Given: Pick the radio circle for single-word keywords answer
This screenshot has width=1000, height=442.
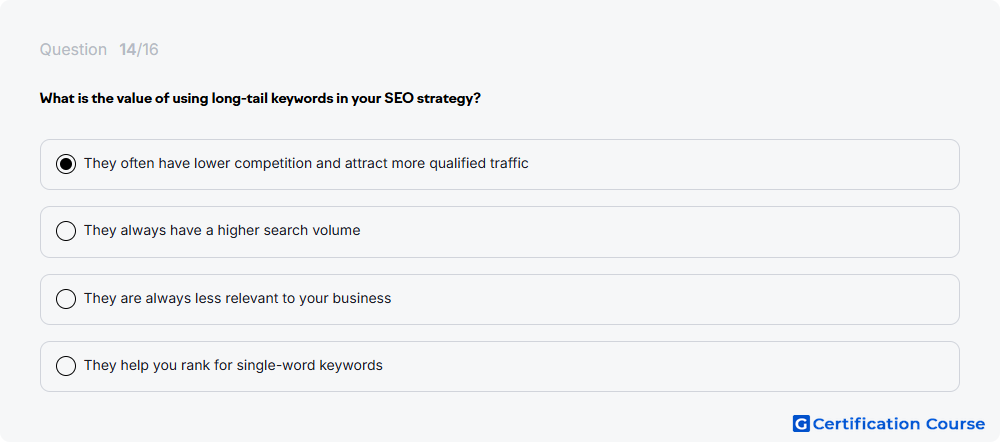Looking at the screenshot, I should (66, 366).
